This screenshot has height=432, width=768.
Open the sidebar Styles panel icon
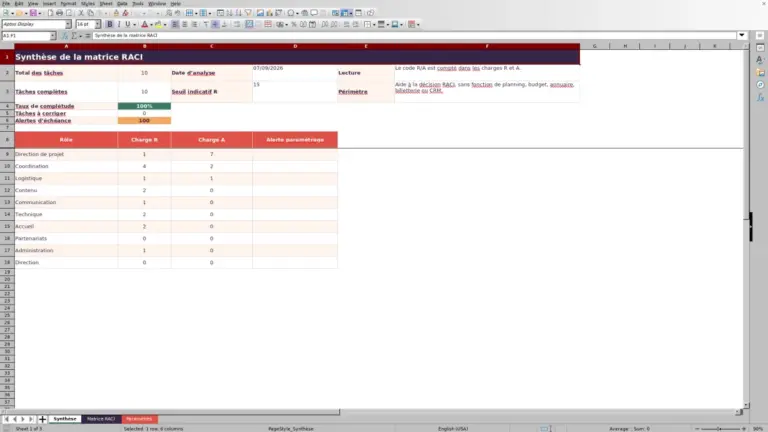[x=760, y=60]
